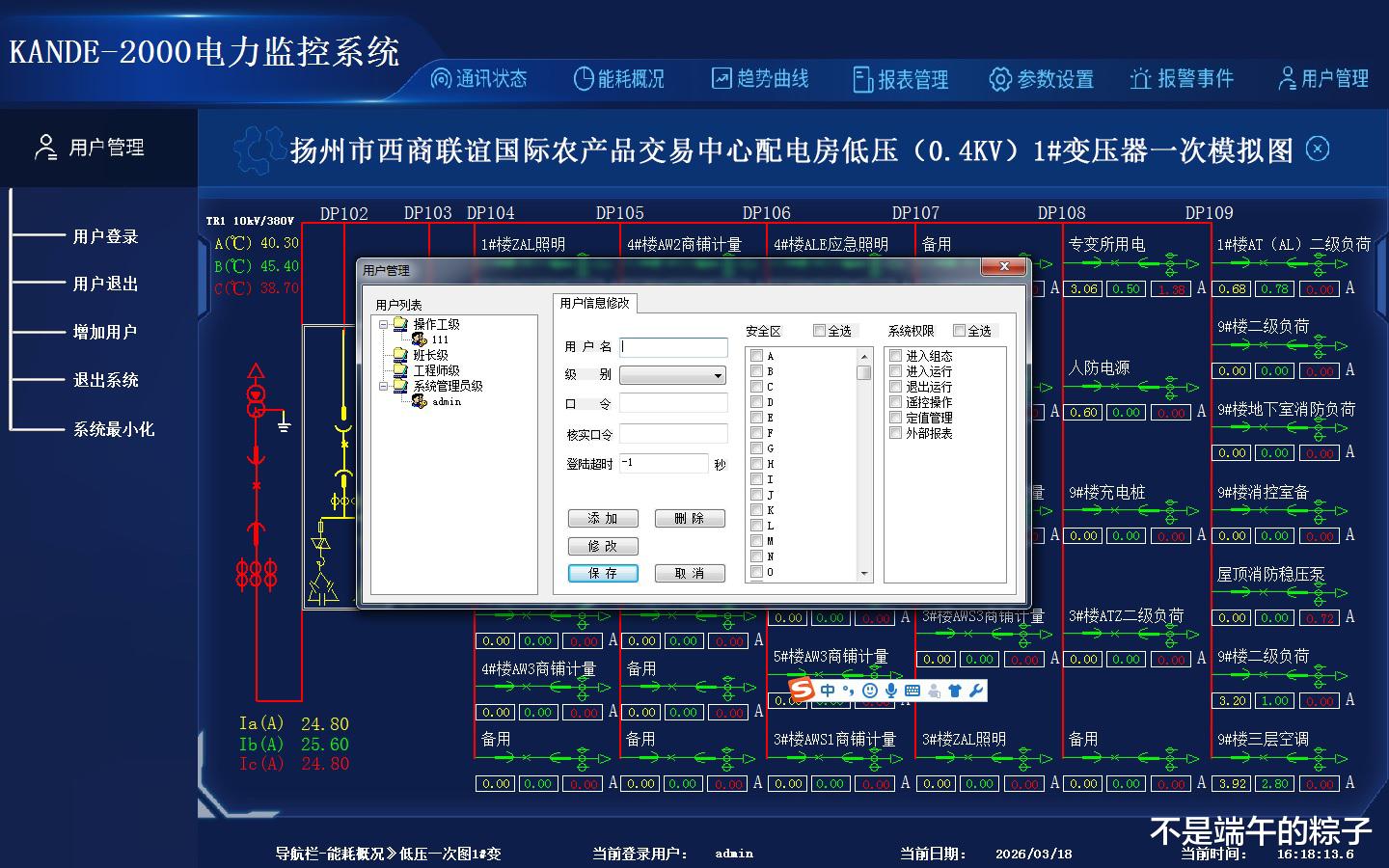1389x868 pixels.
Task: Click Sogou input method S icon
Action: tap(803, 690)
